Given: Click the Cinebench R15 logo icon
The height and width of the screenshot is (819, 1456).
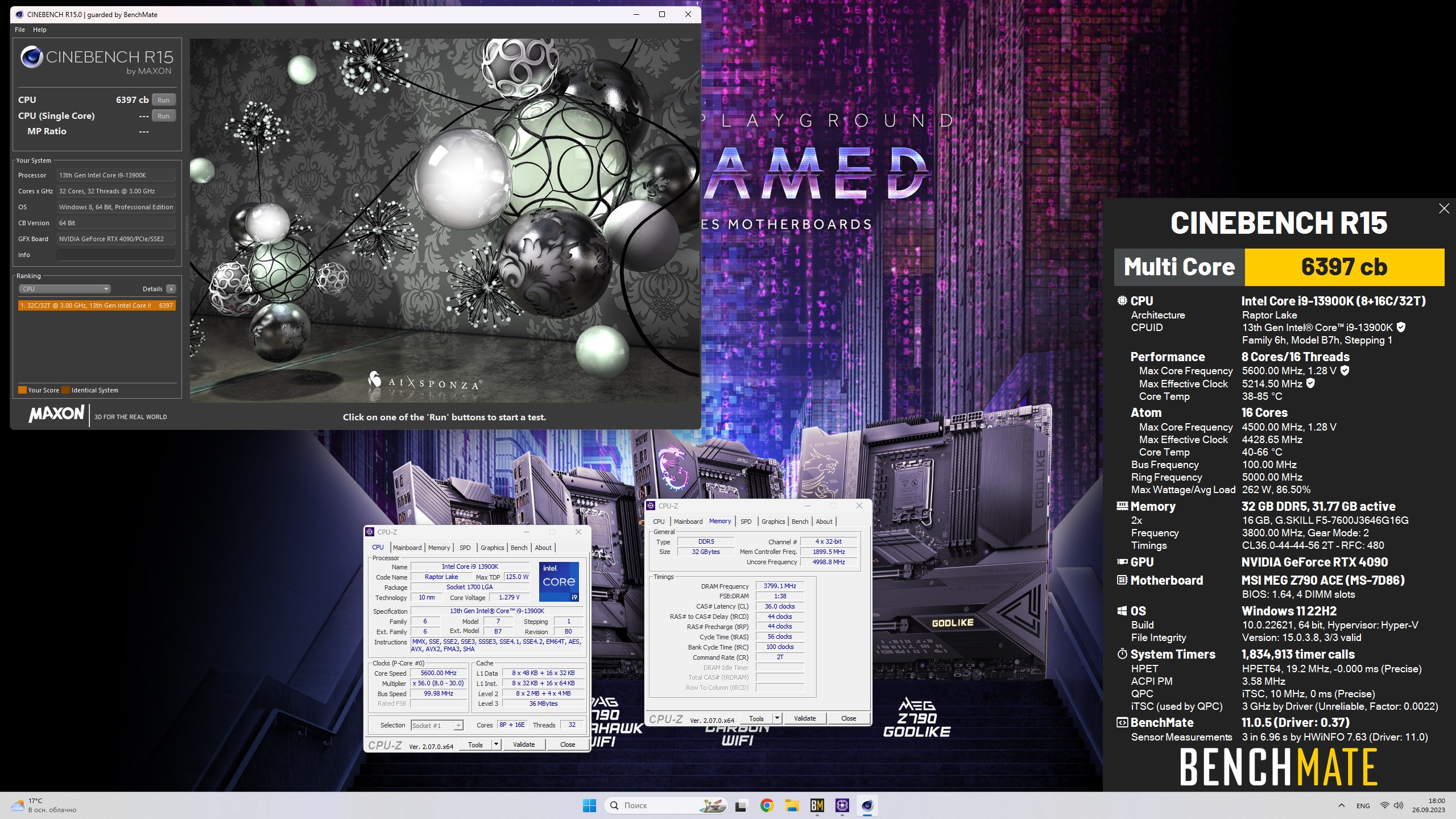Looking at the screenshot, I should tap(32, 57).
